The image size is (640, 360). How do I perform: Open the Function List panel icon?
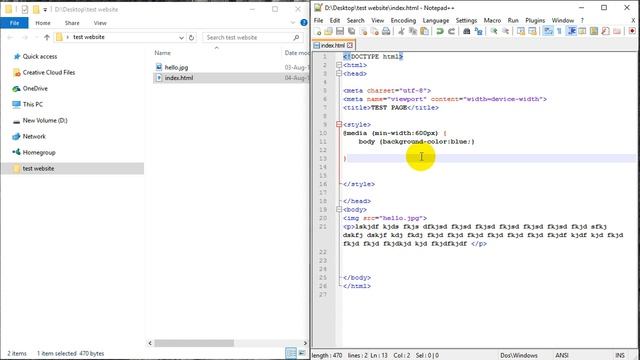pos(605,31)
